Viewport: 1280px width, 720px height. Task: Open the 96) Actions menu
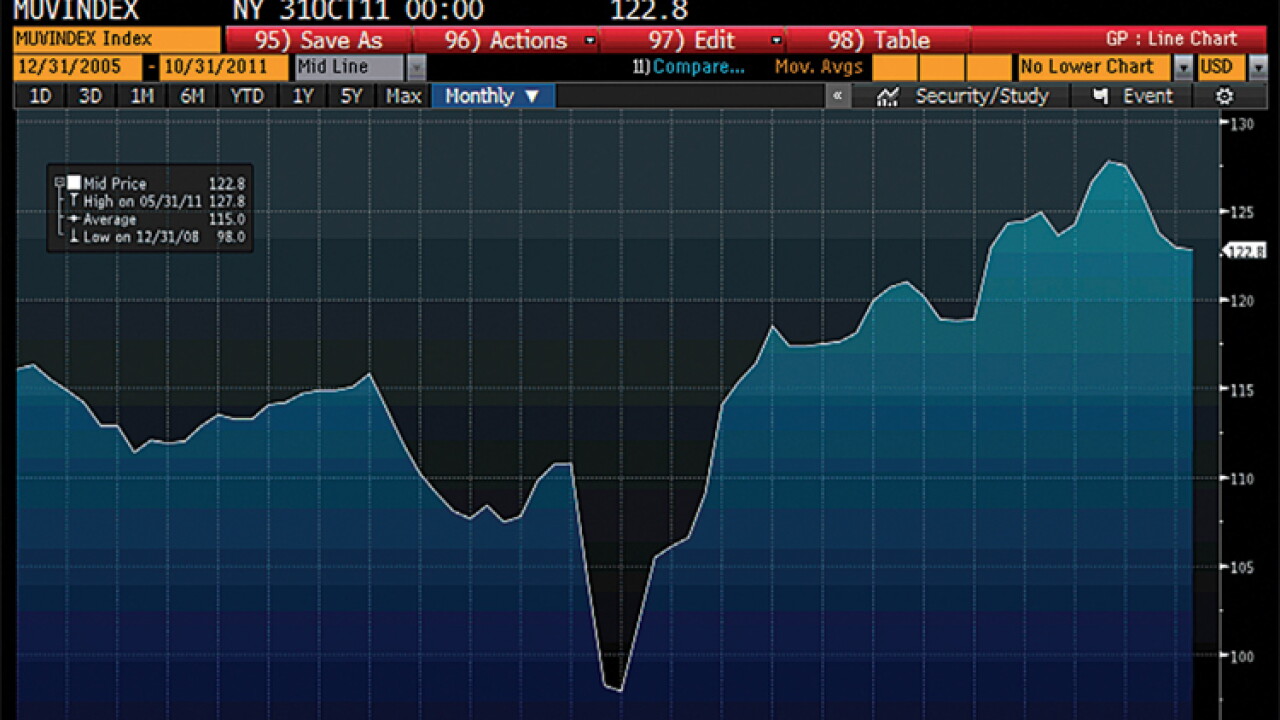[506, 40]
